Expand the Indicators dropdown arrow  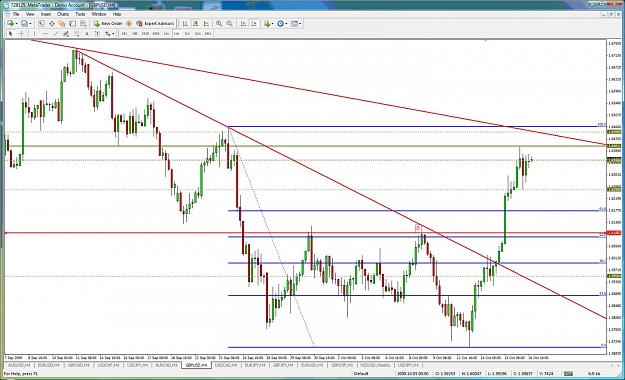pos(272,24)
